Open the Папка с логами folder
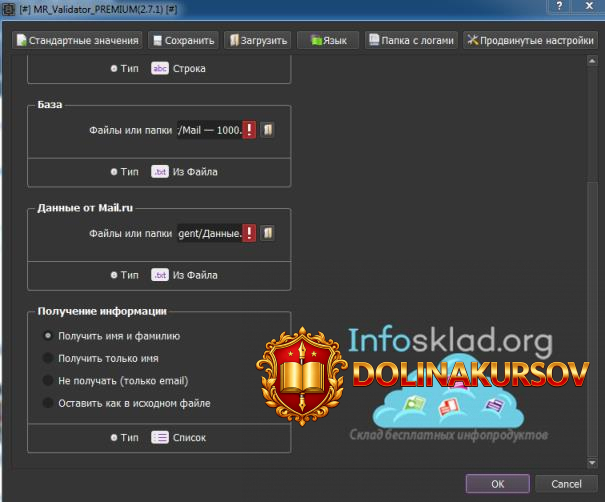Screen dimensions: 605x502 [x=411, y=40]
